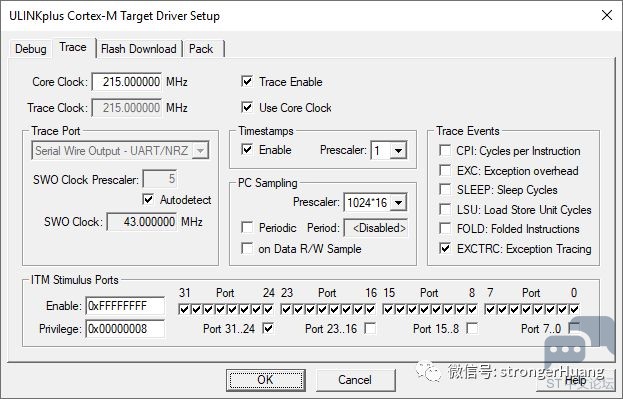Uncheck ITM stimulus port 24
The height and width of the screenshot is (399, 623).
point(268,309)
